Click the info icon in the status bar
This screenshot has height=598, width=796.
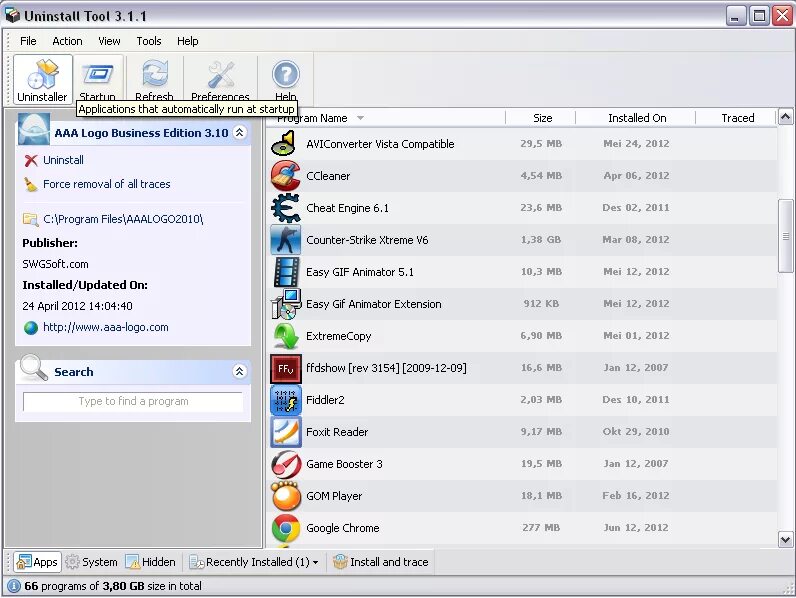point(14,586)
